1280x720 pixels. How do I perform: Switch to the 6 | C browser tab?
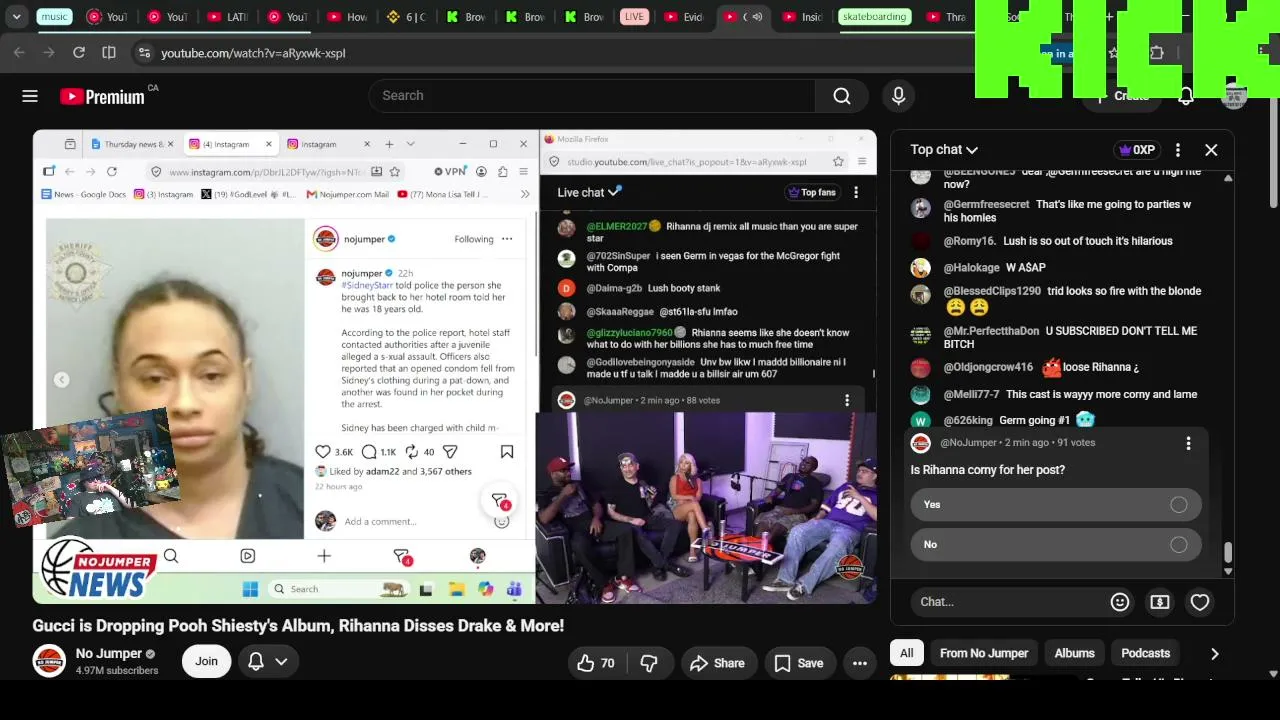click(408, 17)
